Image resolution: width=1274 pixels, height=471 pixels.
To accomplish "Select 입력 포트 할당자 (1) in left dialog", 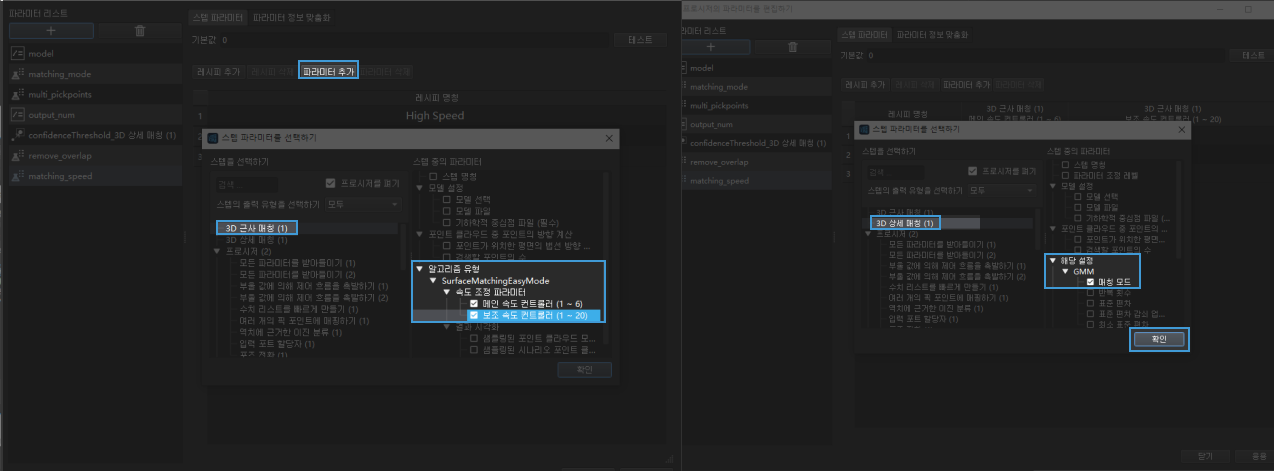I will click(x=276, y=343).
